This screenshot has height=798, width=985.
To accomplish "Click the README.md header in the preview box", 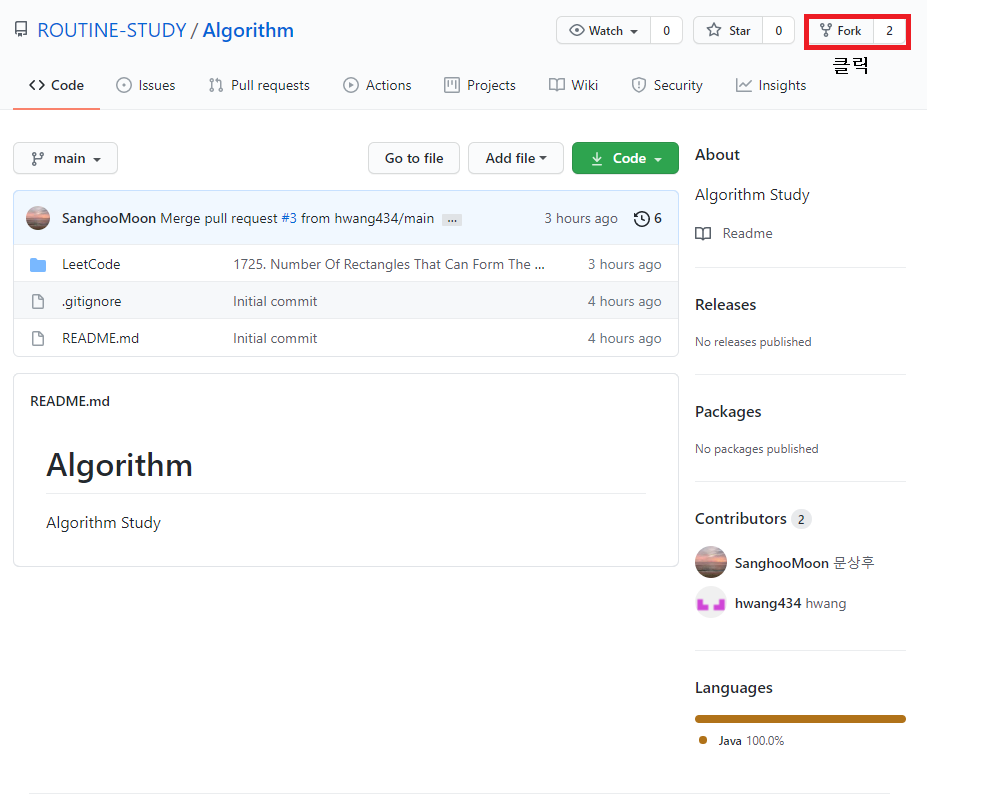I will (70, 402).
